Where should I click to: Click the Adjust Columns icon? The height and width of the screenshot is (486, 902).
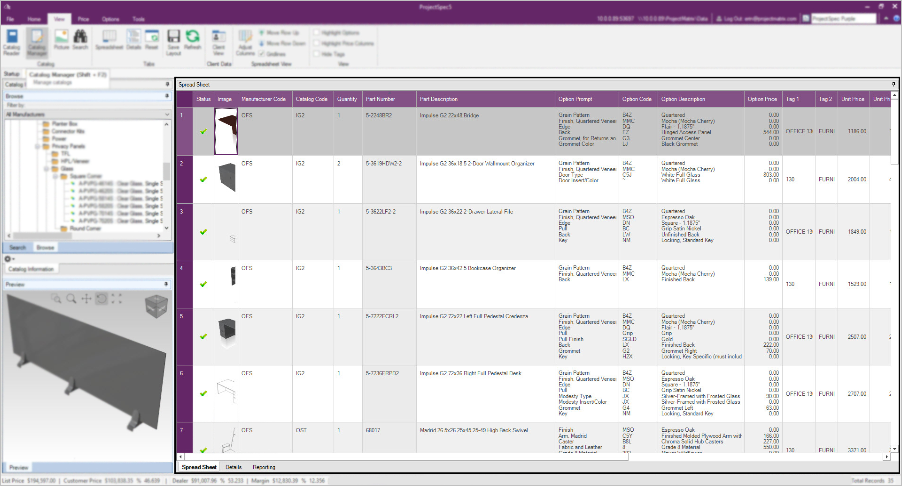click(x=245, y=43)
